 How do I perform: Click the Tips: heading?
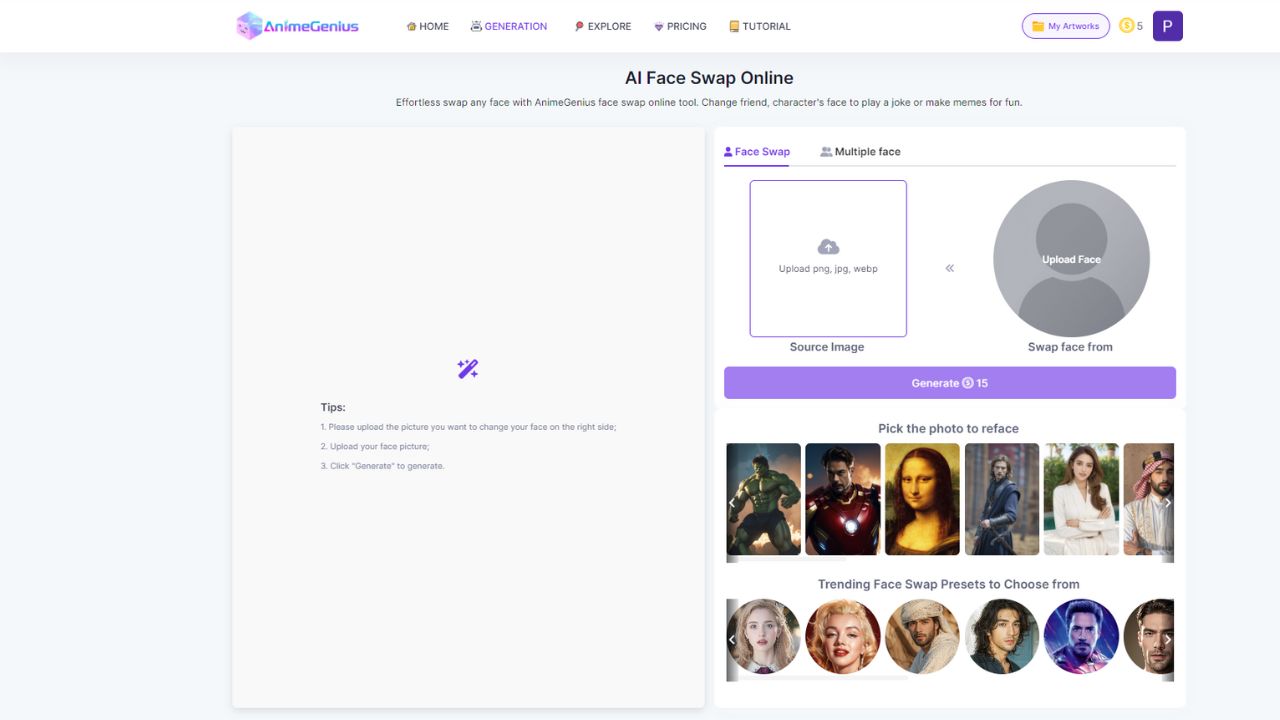click(333, 407)
